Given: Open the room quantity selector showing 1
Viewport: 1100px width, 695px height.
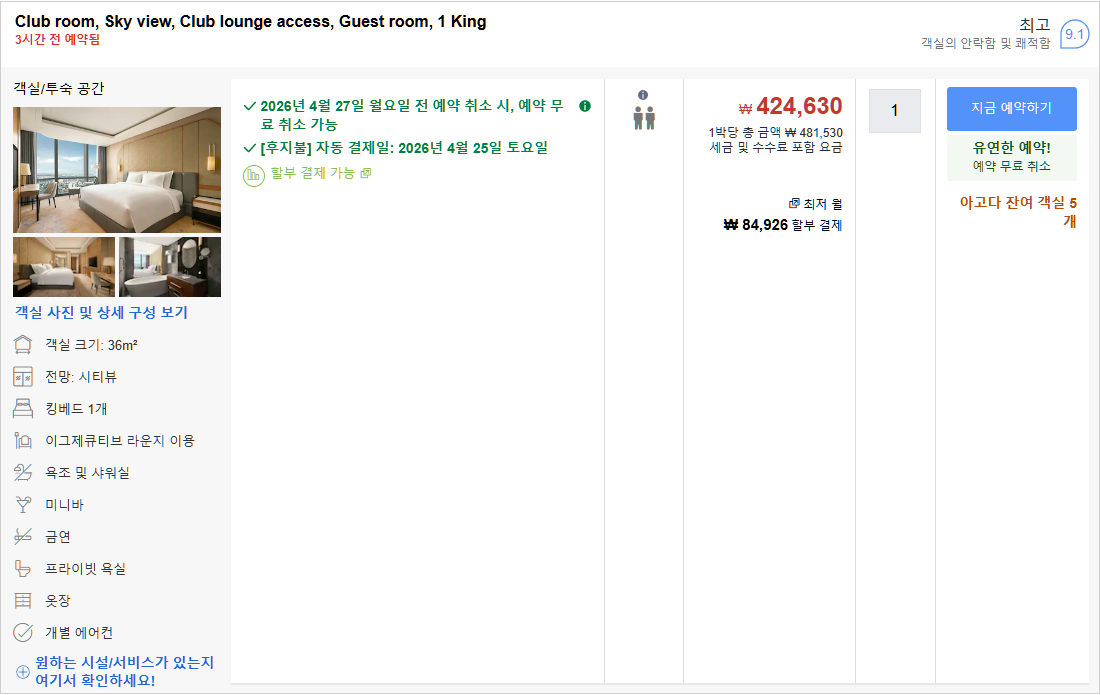Looking at the screenshot, I should [x=894, y=111].
